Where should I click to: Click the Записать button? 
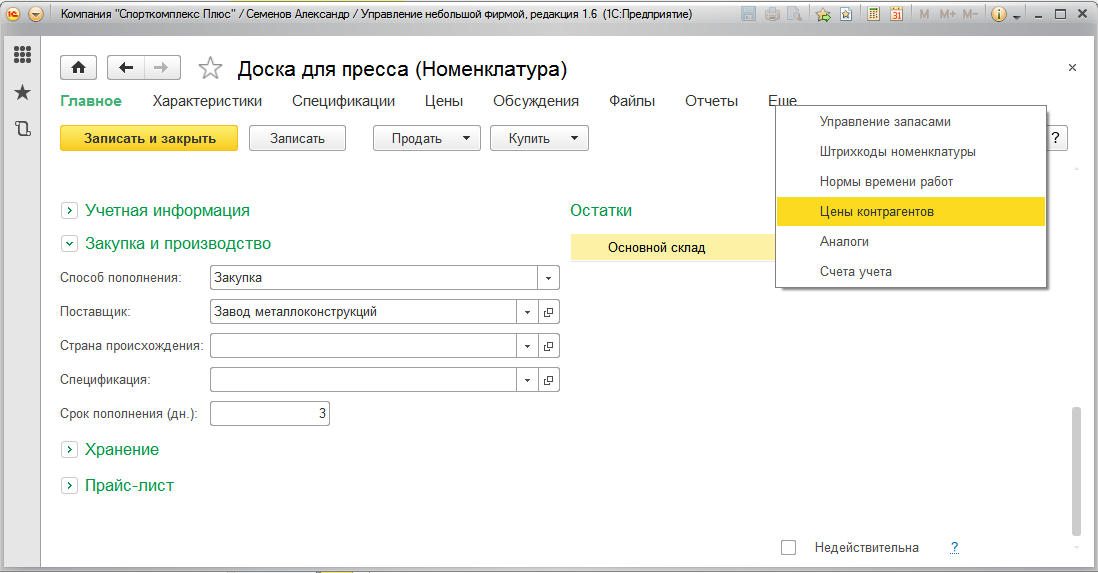coord(297,139)
